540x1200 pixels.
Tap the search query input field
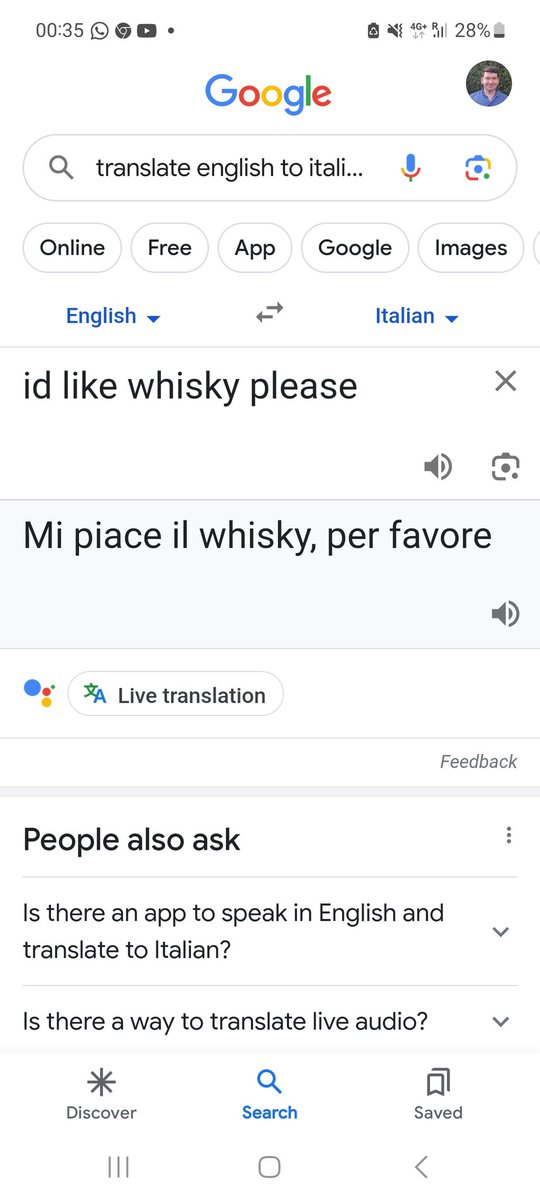[x=229, y=168]
